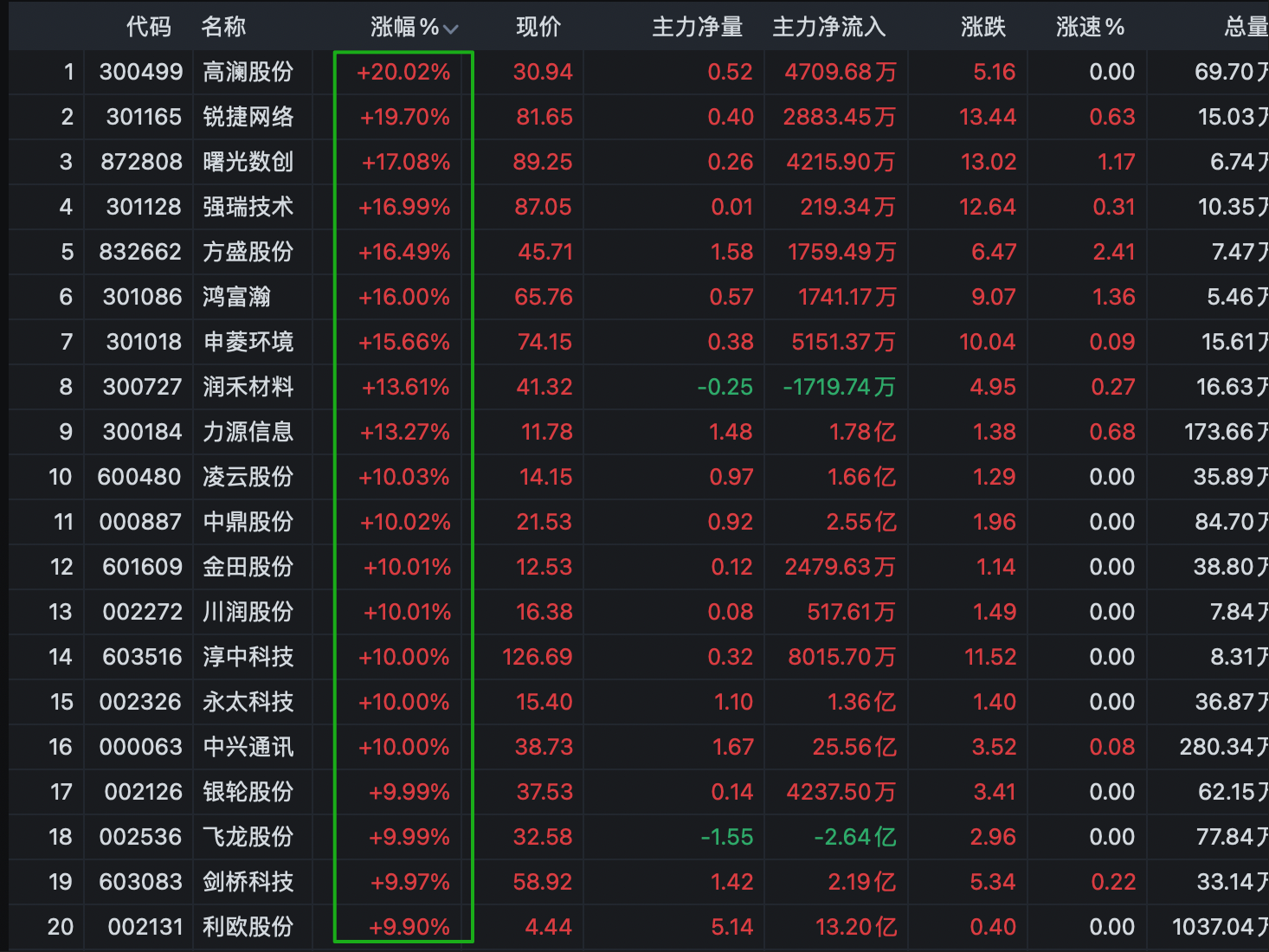Sort by 总量 column header
This screenshot has width=1269, height=952.
(x=1246, y=27)
